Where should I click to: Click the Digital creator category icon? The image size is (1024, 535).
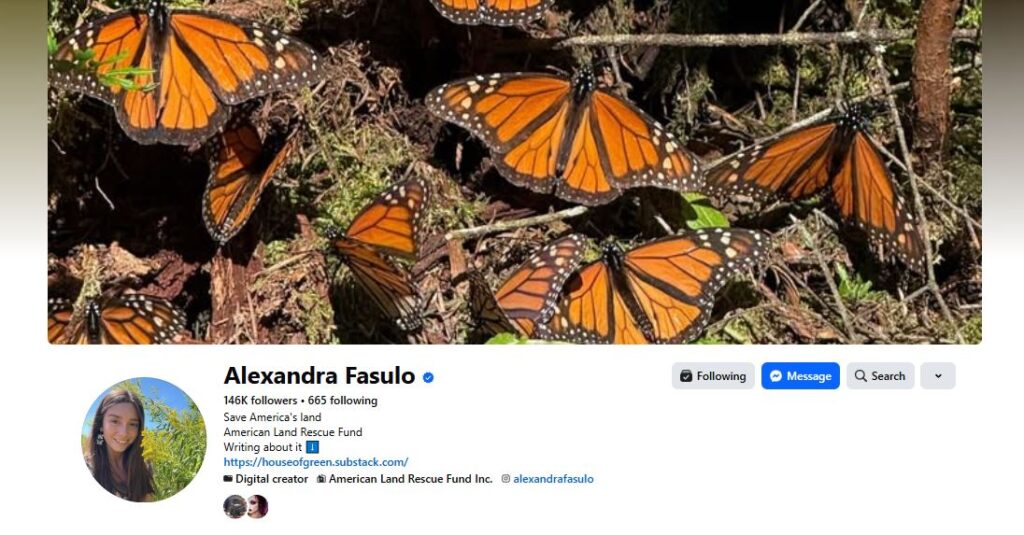[228, 479]
